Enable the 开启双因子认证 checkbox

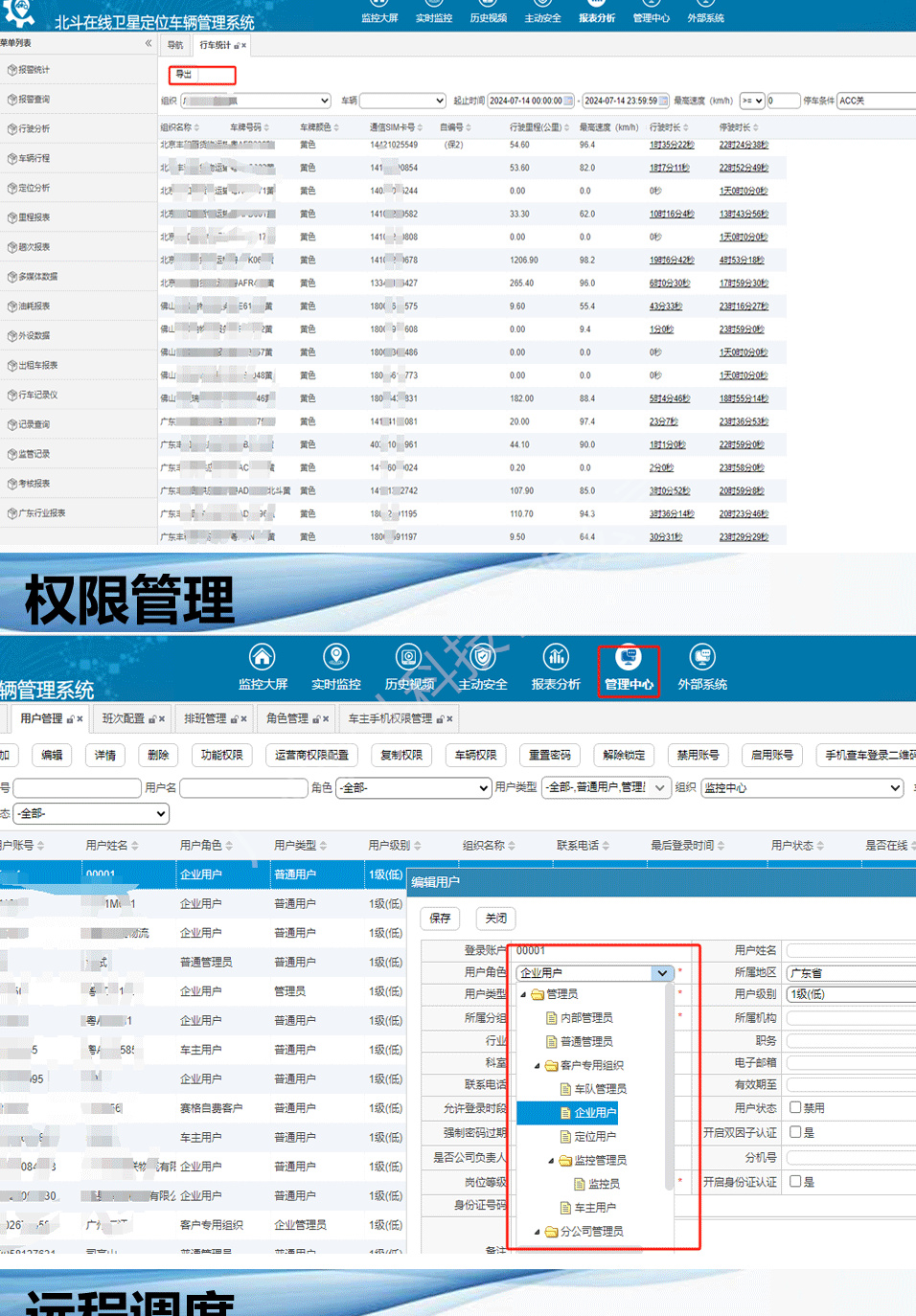coord(795,1132)
